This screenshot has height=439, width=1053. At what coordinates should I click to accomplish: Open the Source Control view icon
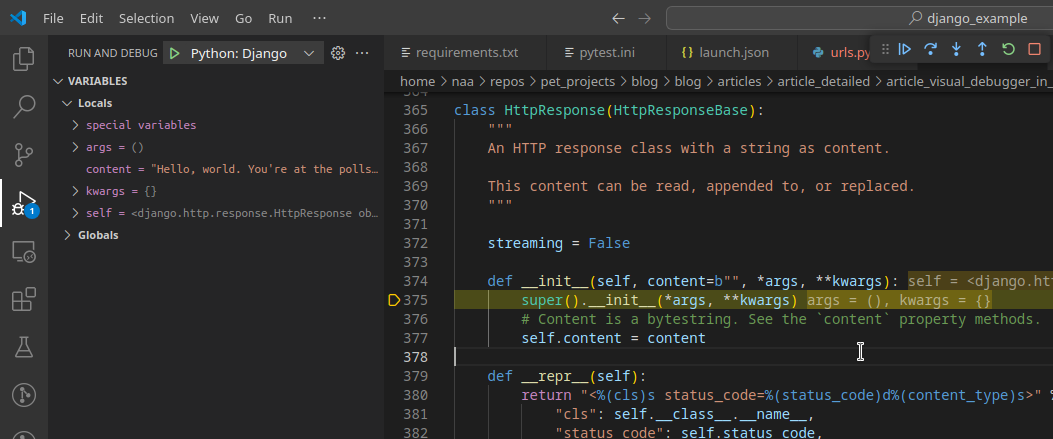pyautogui.click(x=24, y=155)
